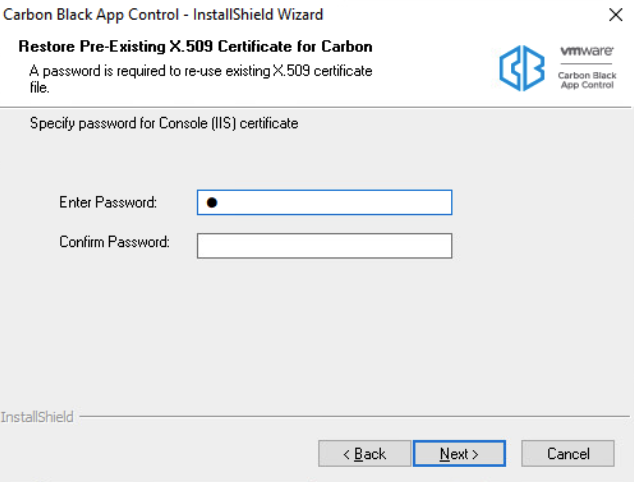Cancel the InstallShield Wizard
The height and width of the screenshot is (482, 634).
point(568,453)
